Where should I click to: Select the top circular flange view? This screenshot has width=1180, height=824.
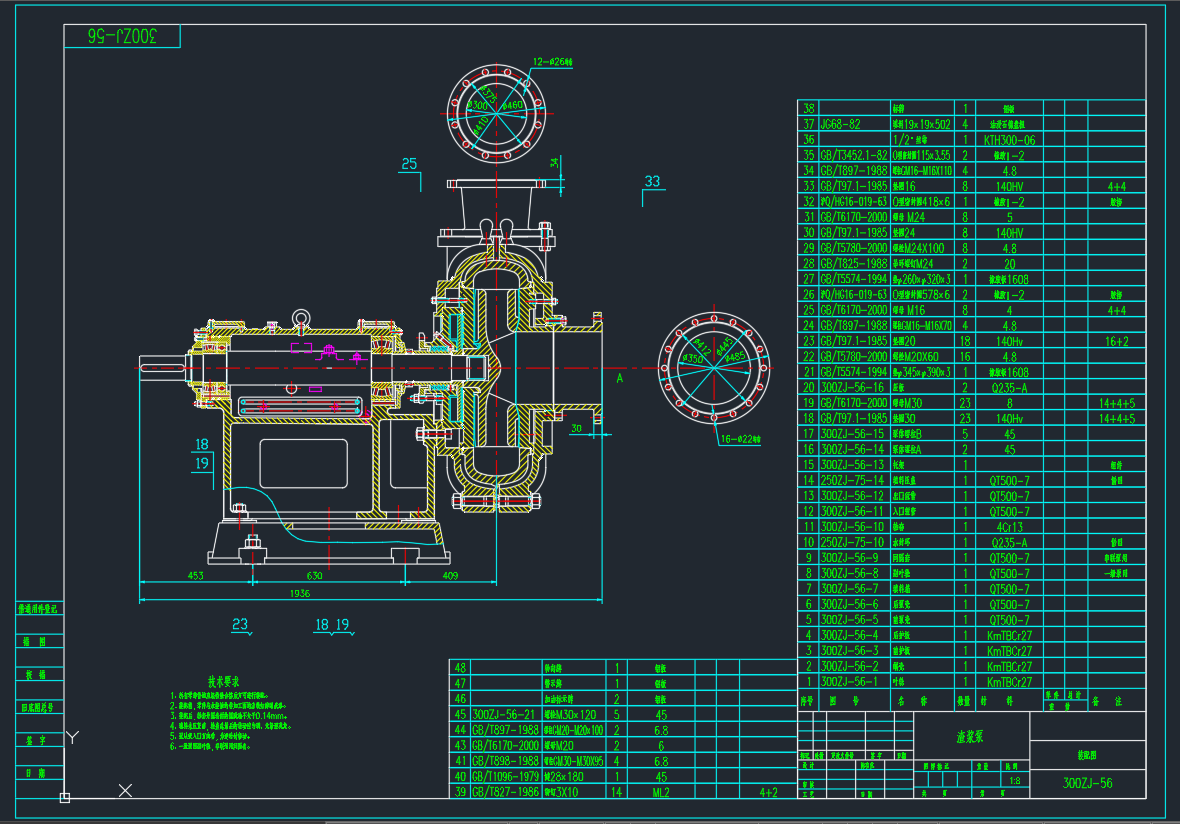pyautogui.click(x=497, y=107)
